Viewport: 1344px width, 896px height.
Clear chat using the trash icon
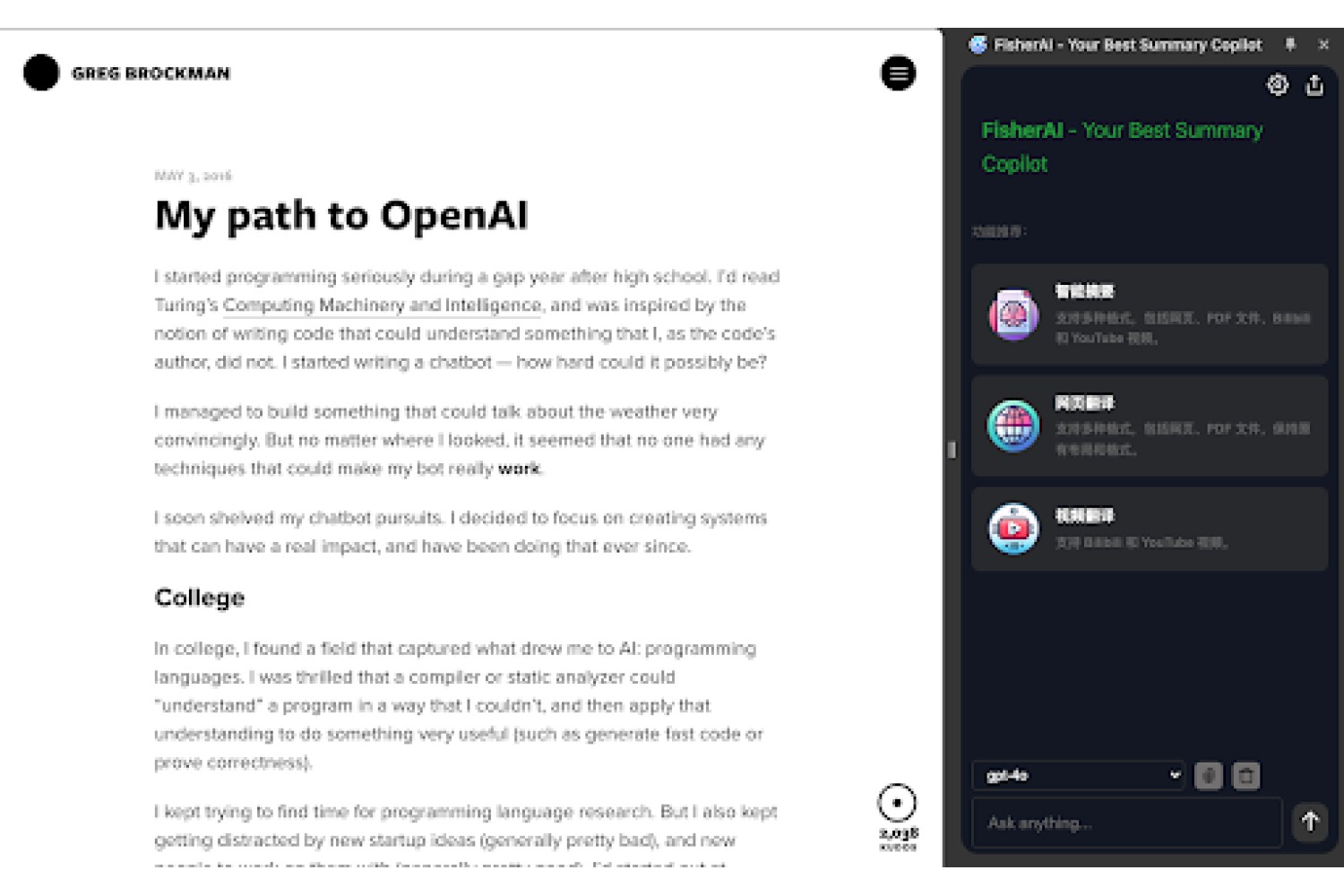tap(1245, 776)
